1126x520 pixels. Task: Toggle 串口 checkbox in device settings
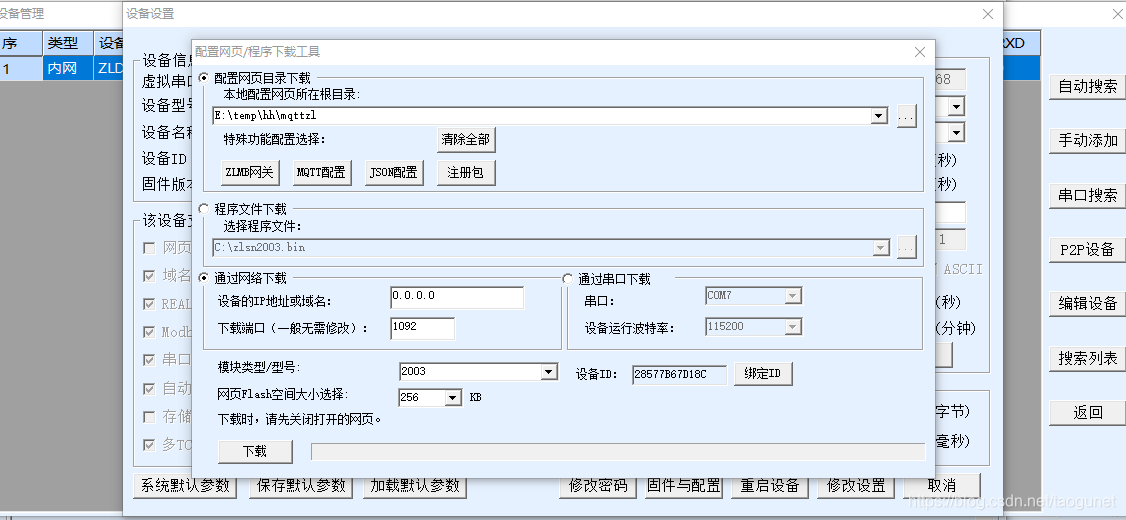pos(149,360)
